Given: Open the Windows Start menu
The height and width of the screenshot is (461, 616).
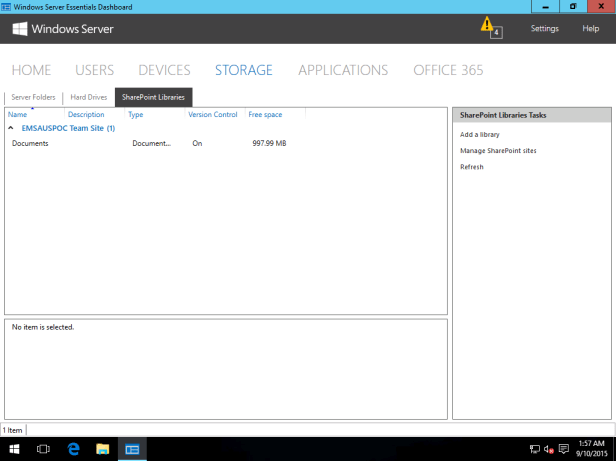Looking at the screenshot, I should pyautogui.click(x=14, y=450).
